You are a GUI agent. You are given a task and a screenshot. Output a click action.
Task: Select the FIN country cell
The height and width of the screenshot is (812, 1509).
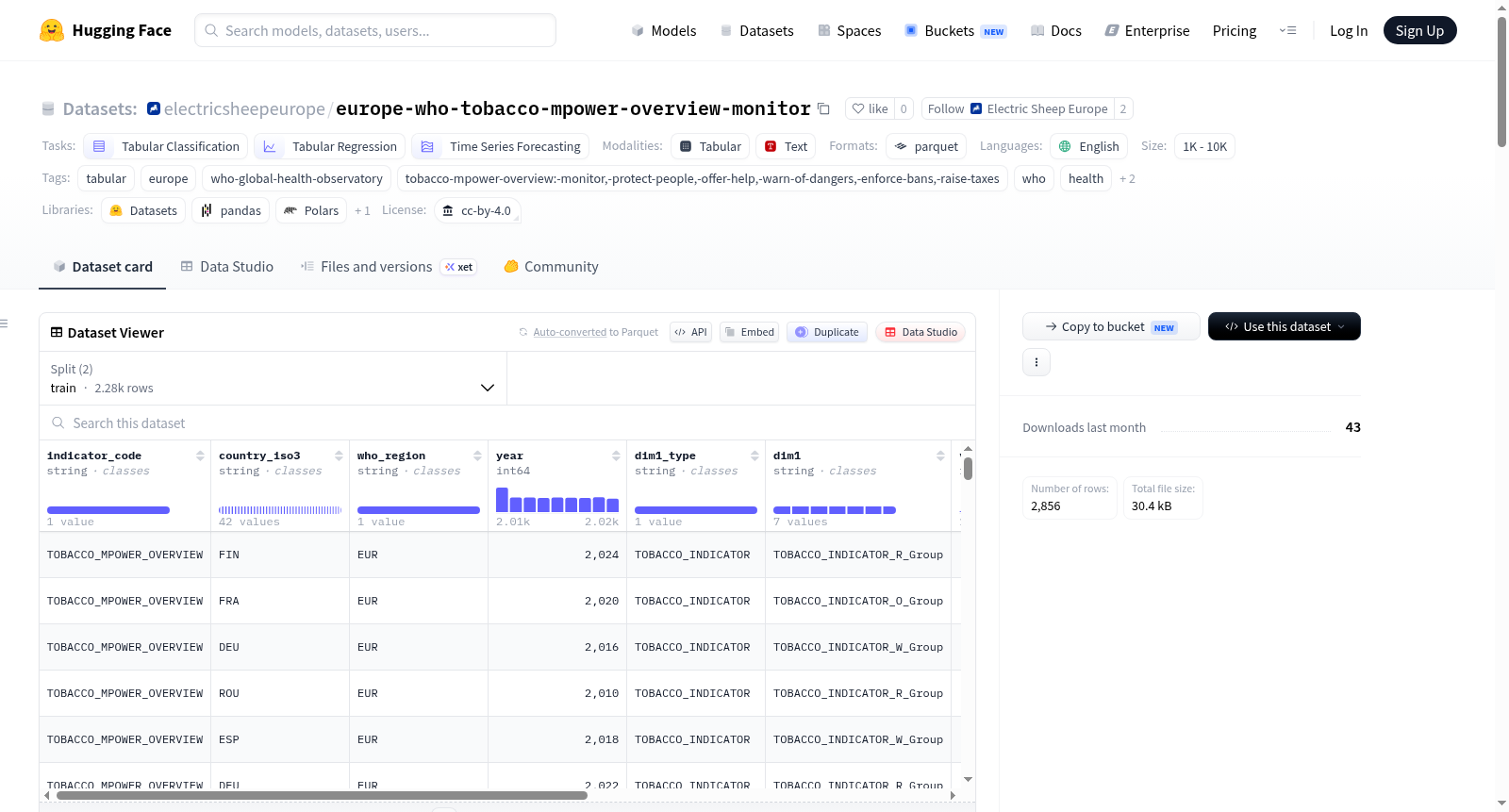280,555
